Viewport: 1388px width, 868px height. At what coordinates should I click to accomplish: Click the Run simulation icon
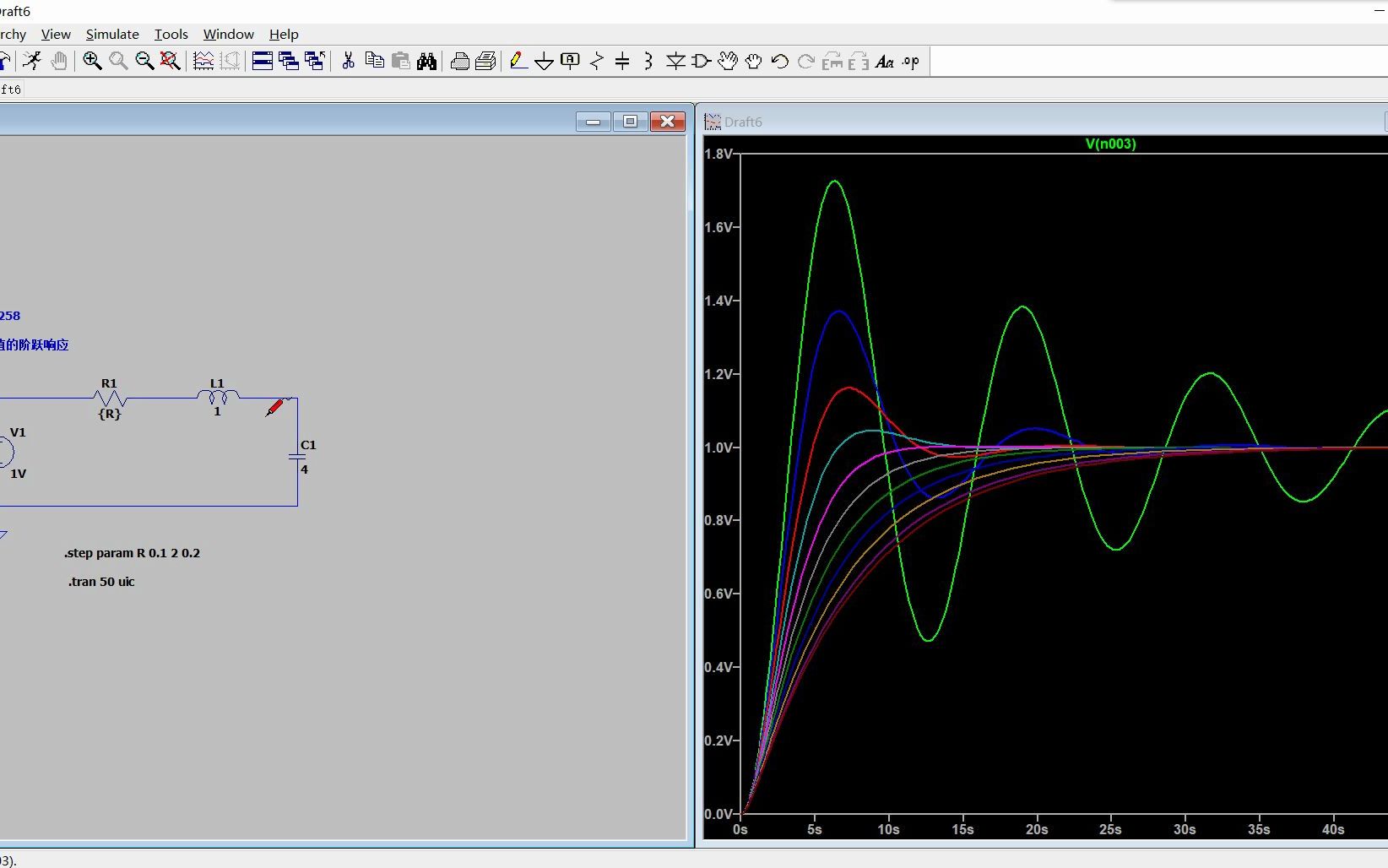(32, 61)
